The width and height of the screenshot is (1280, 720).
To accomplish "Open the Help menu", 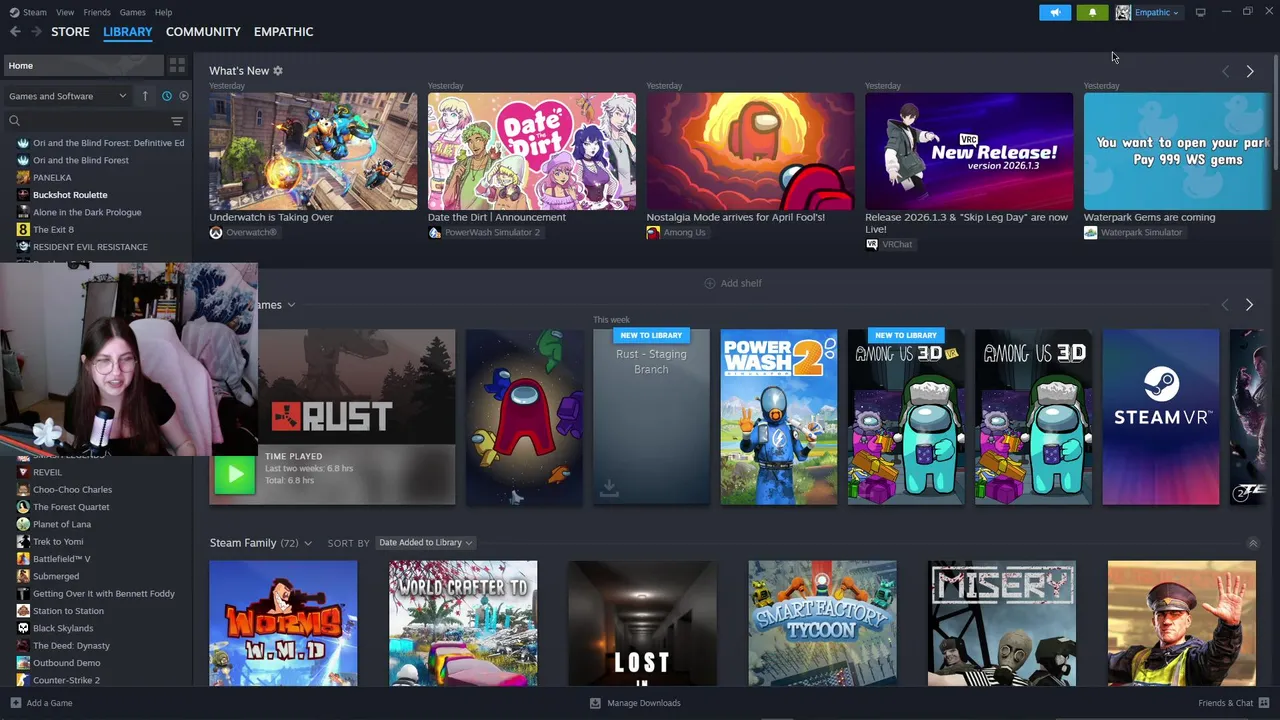I will [x=163, y=12].
